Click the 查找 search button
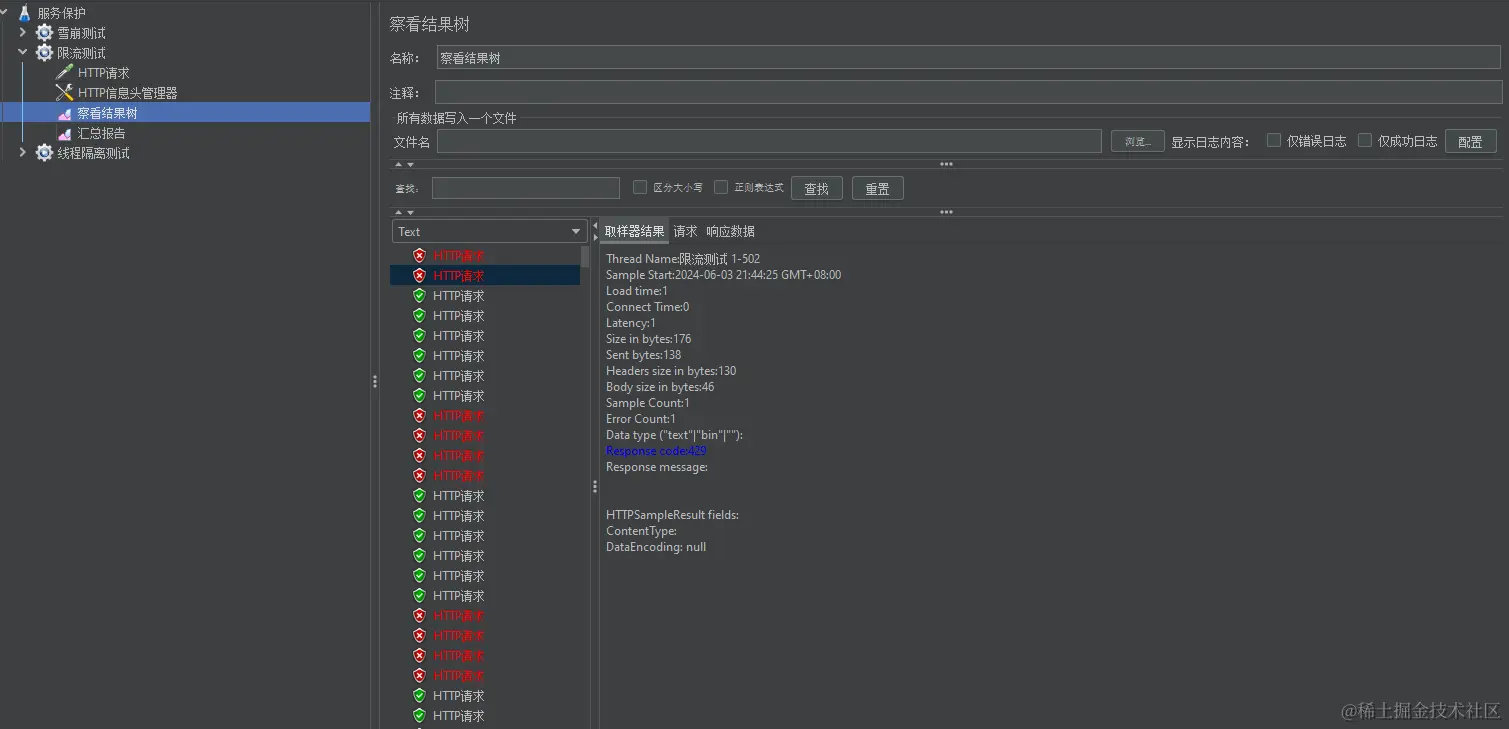1509x729 pixels. 817,188
